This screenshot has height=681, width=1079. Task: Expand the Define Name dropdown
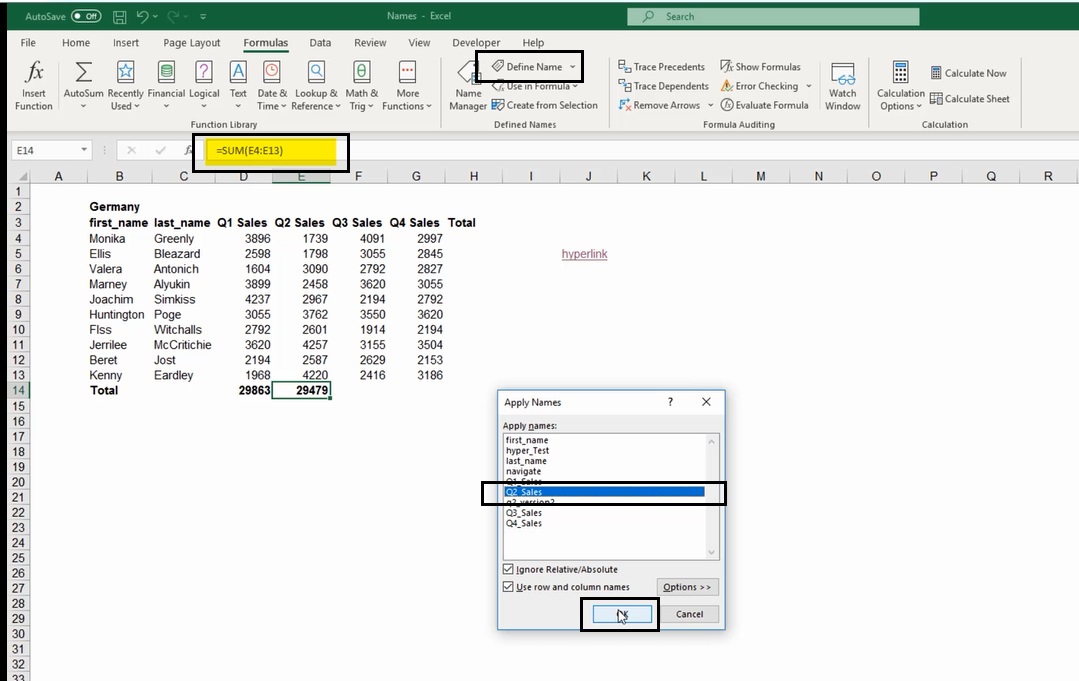point(571,66)
